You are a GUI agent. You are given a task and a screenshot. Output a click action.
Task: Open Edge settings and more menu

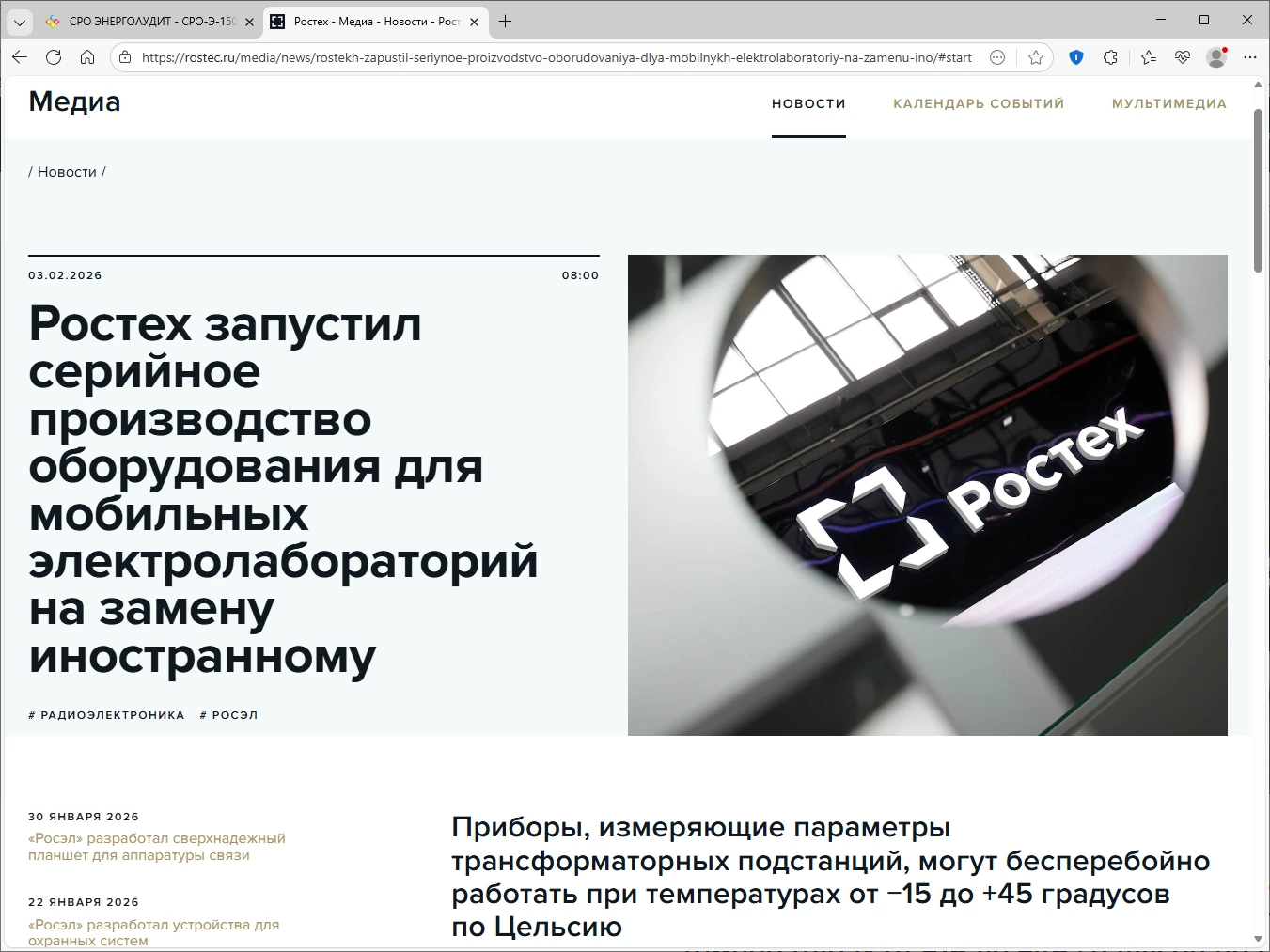pyautogui.click(x=1249, y=57)
